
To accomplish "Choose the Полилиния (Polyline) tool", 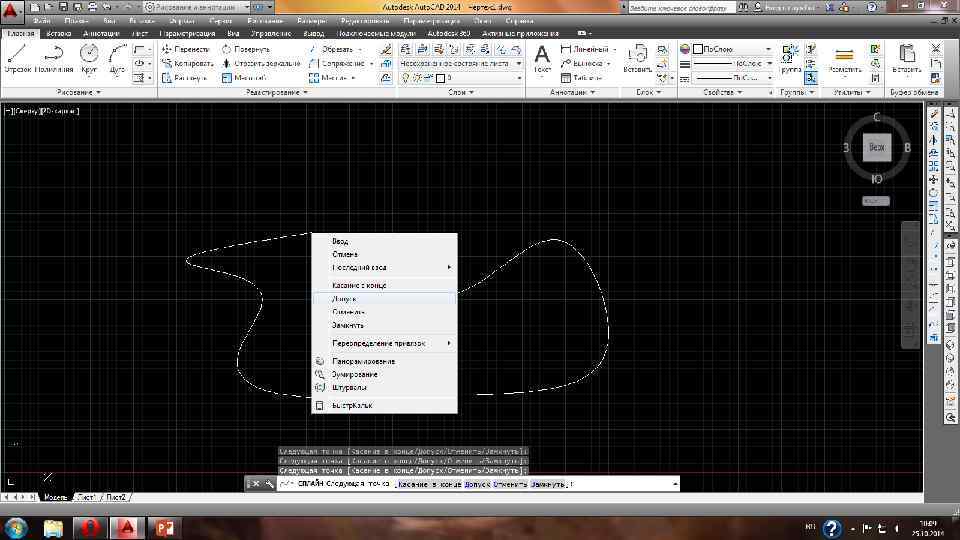I will tap(53, 58).
